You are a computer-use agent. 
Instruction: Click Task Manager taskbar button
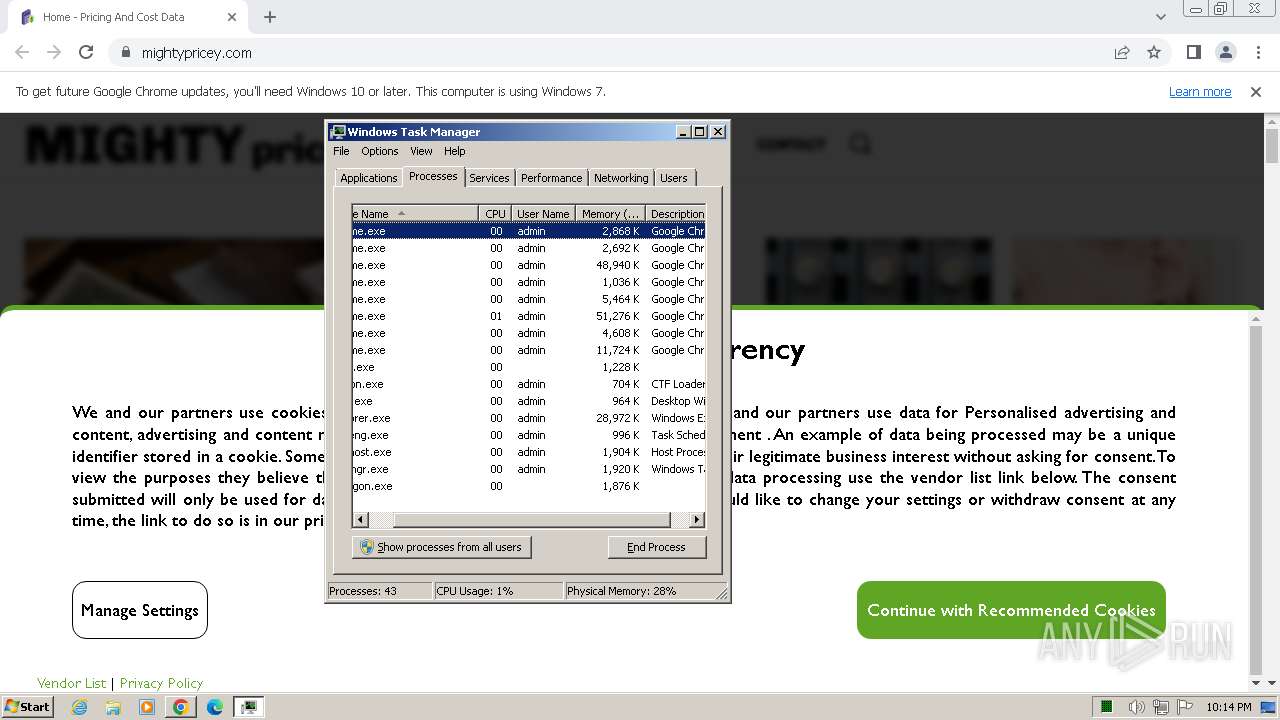coord(249,707)
